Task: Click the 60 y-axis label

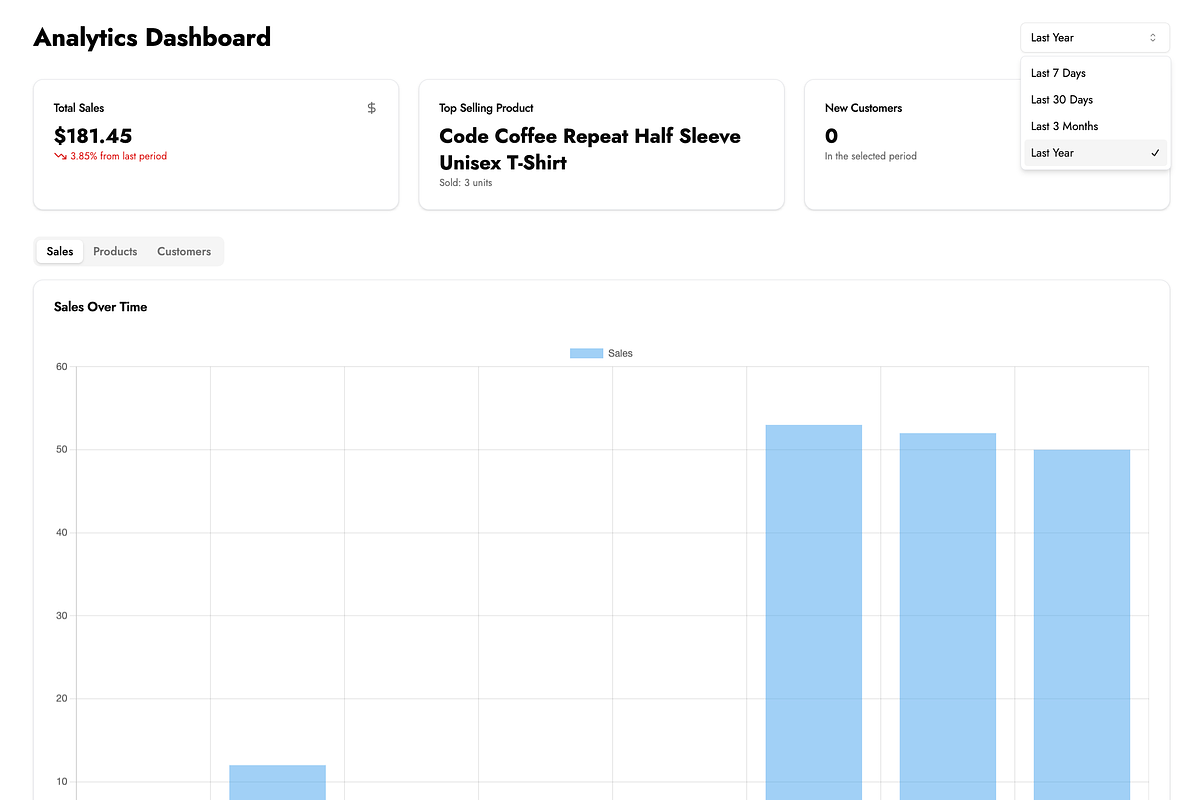Action: 61,367
